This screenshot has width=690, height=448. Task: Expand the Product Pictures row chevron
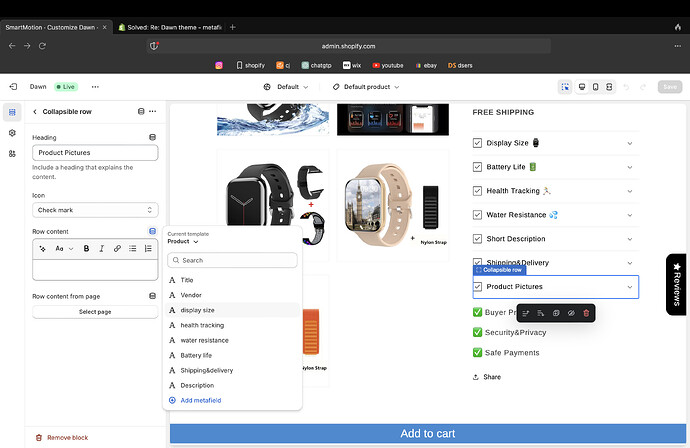coord(630,287)
